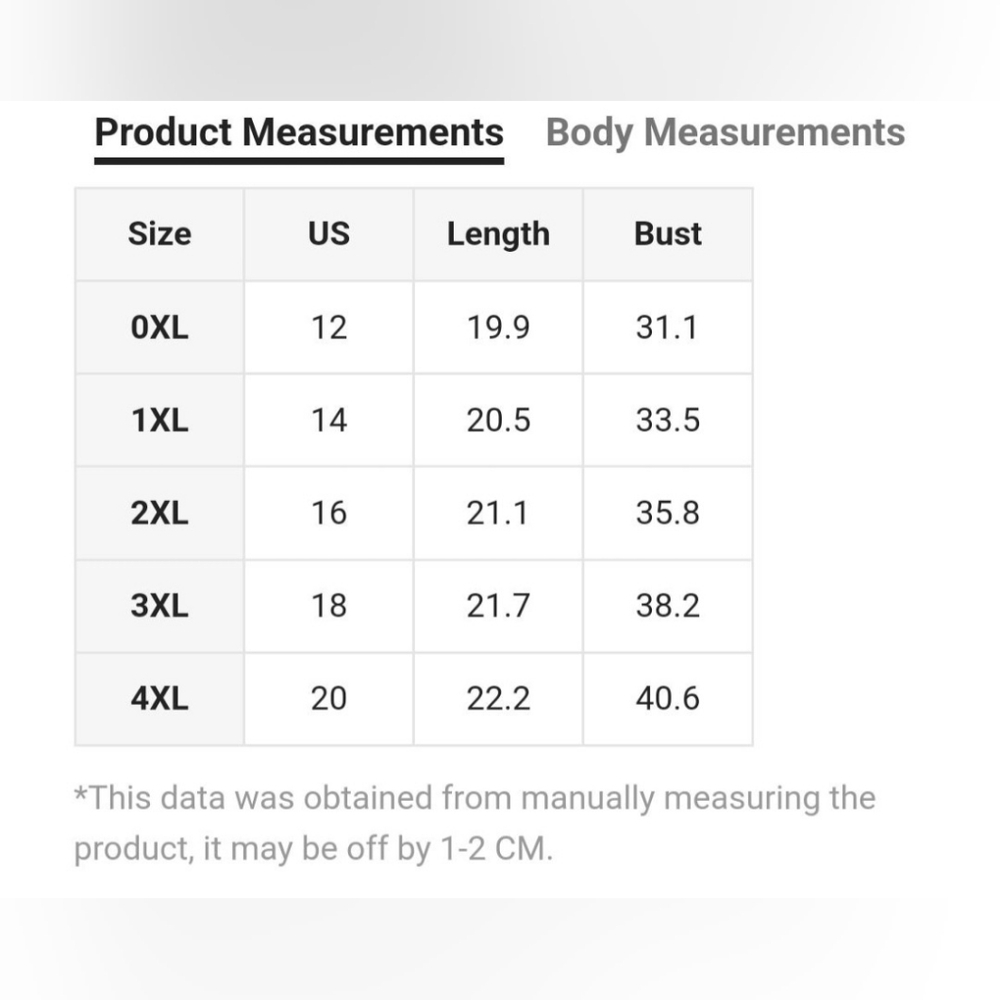Select the 0XL size row label

click(159, 327)
